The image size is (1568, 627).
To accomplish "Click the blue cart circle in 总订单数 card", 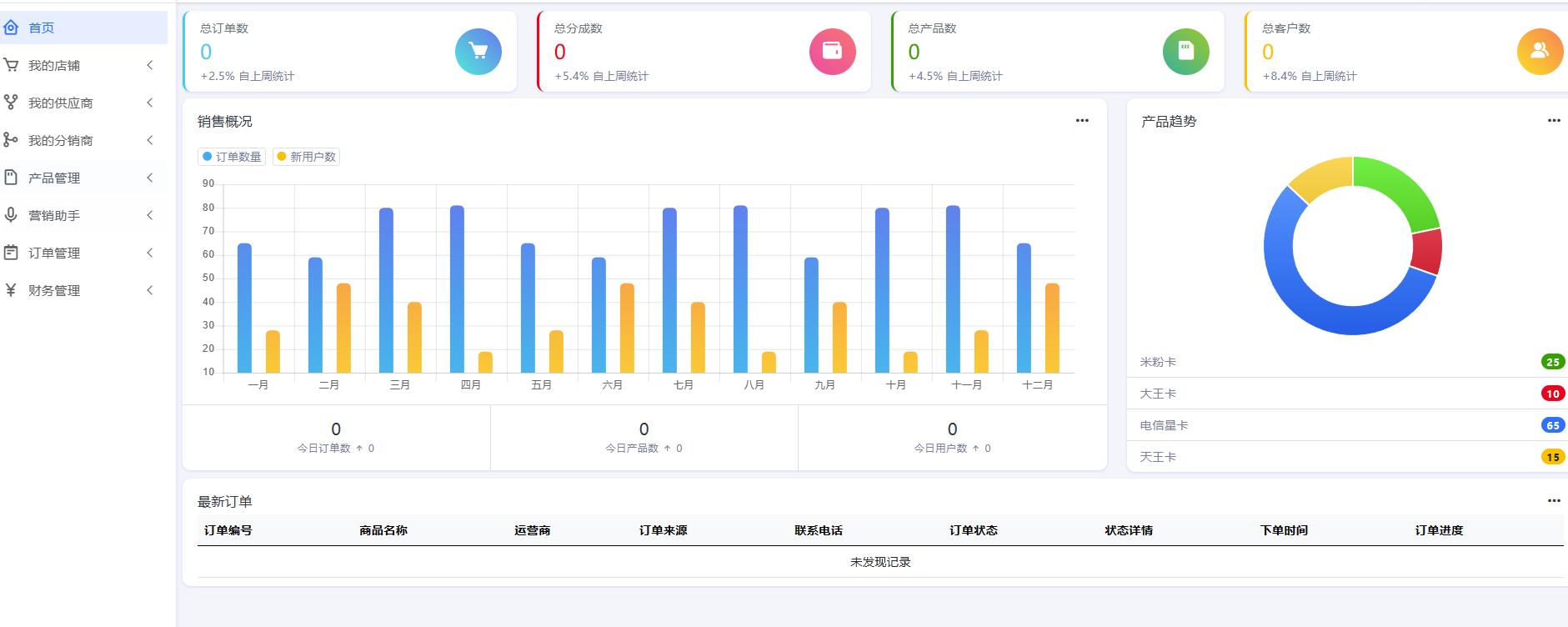I will coord(478,52).
